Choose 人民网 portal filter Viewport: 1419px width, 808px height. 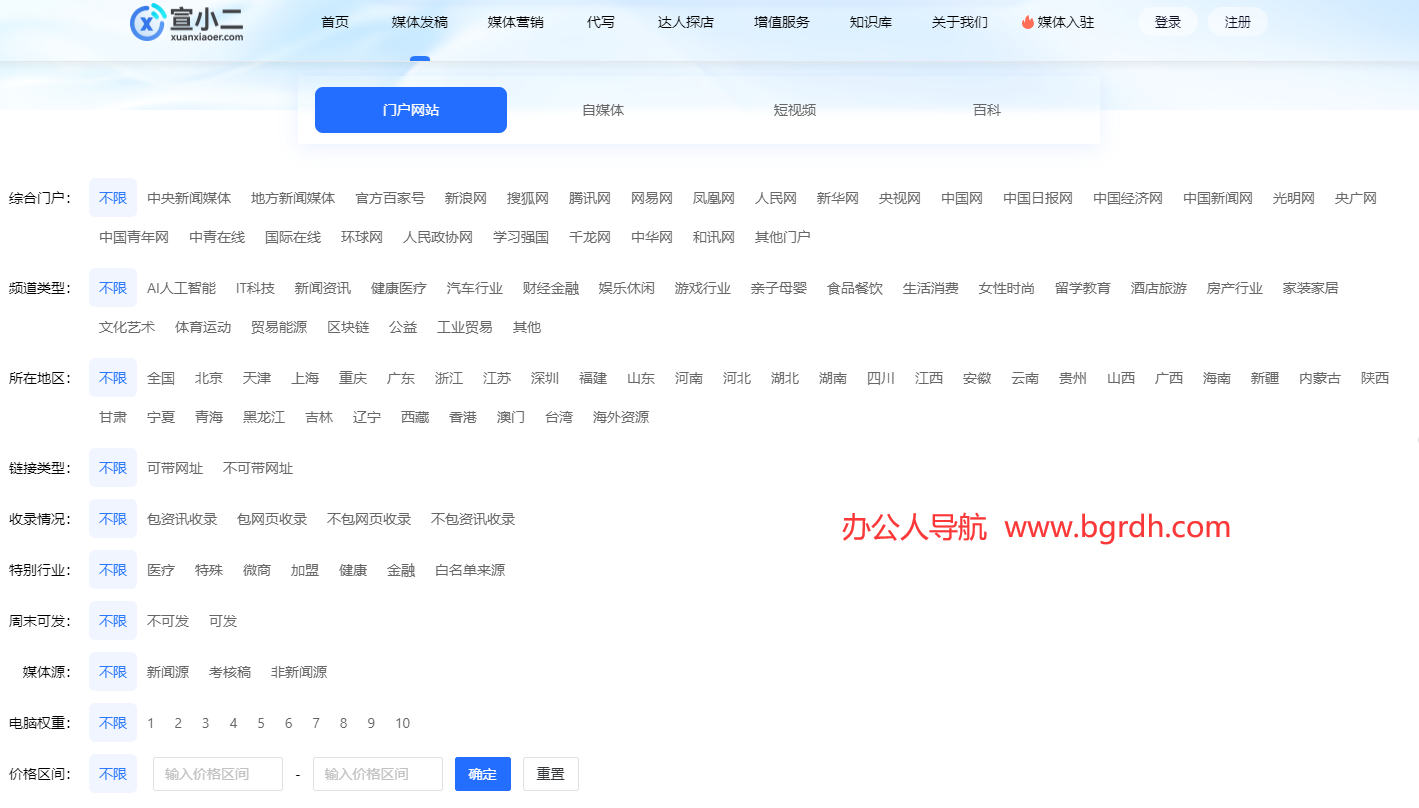tap(776, 198)
